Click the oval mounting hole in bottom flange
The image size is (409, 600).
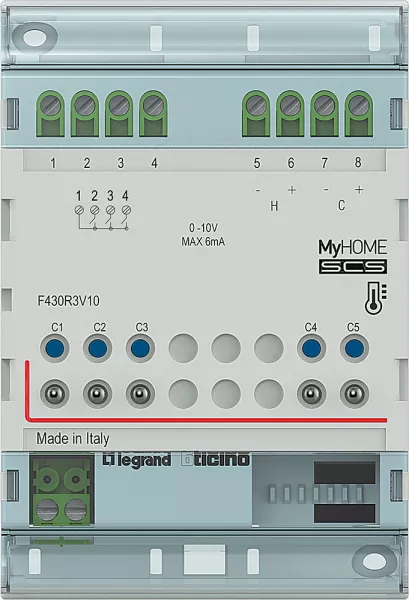point(374,561)
